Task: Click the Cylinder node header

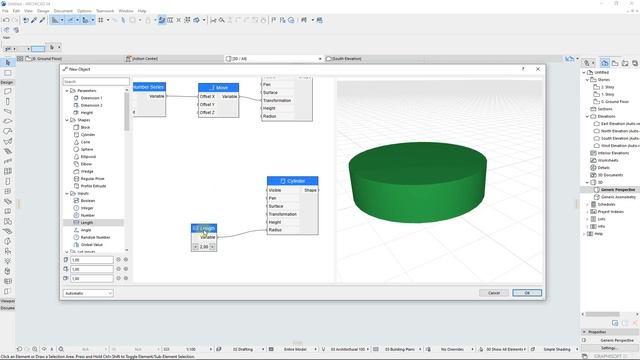Action: 292,181
